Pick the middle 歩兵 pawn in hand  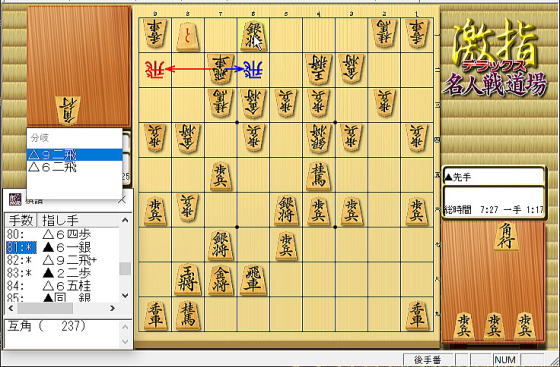tap(494, 326)
